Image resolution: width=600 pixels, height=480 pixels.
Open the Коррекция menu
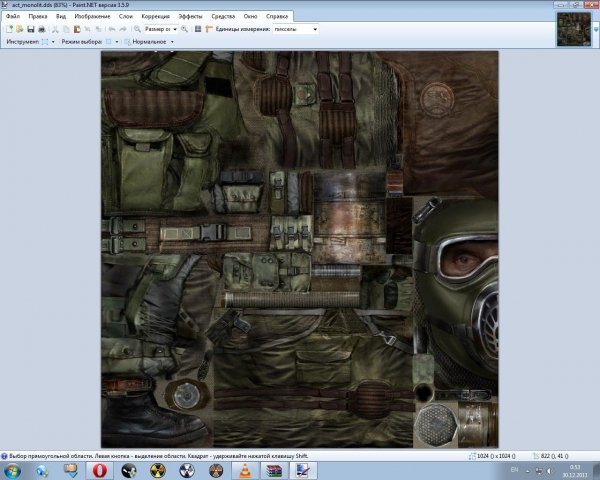(156, 16)
